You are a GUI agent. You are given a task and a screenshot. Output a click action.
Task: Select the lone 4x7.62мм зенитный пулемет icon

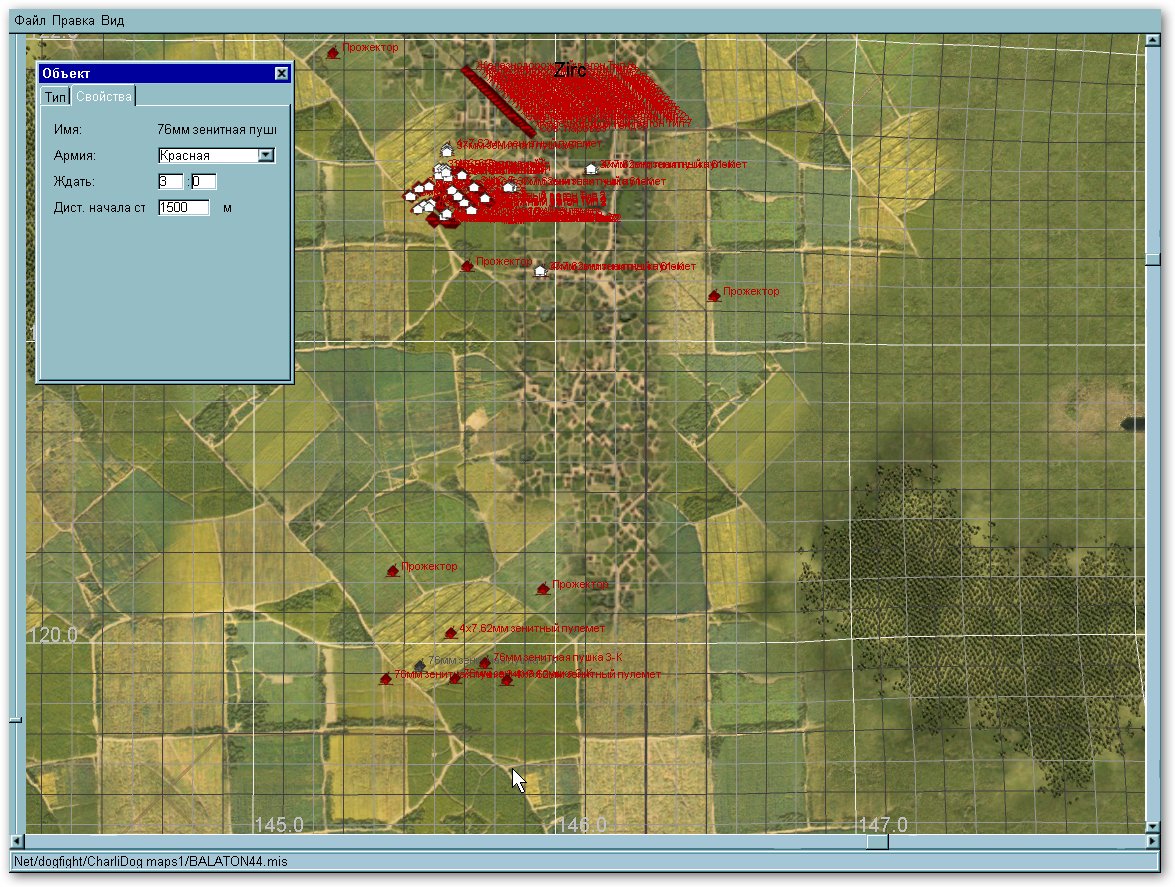click(450, 633)
